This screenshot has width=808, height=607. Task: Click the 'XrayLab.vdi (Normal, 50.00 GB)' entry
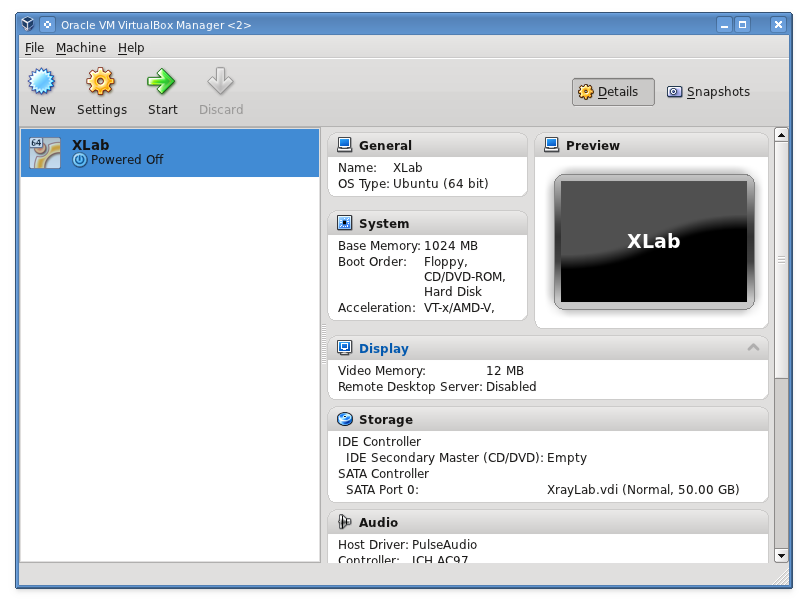click(x=643, y=490)
